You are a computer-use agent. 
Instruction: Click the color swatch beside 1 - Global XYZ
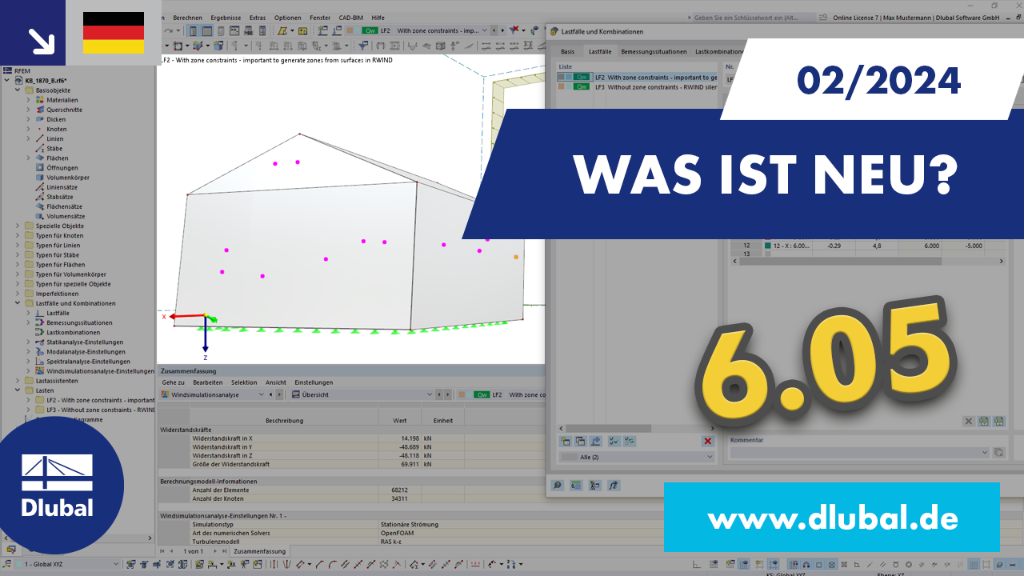[20, 564]
